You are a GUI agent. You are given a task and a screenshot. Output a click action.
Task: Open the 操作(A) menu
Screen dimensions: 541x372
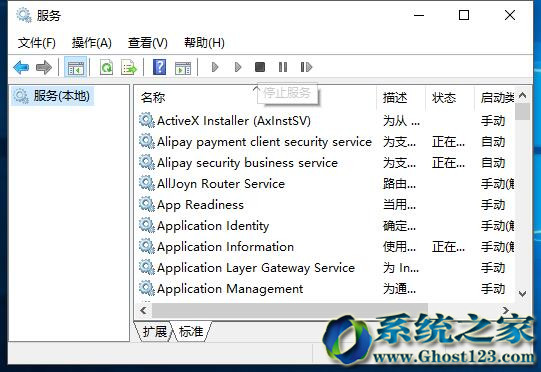92,43
